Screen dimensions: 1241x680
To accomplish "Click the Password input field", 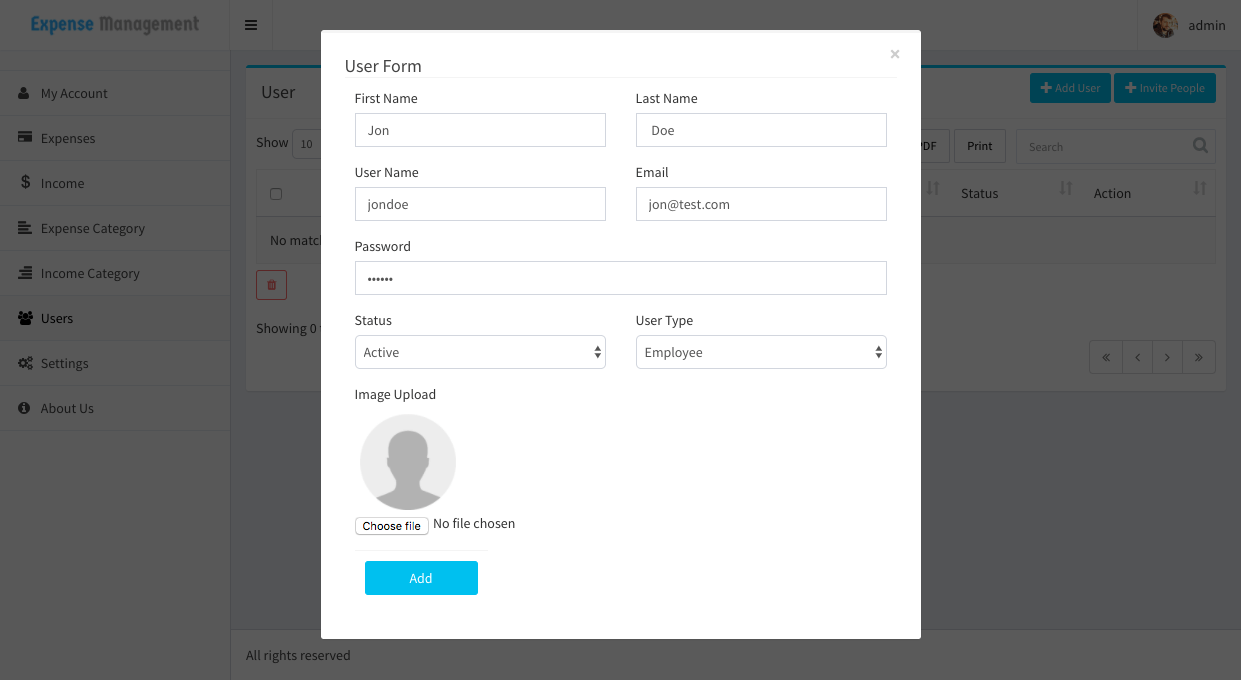I will click(621, 278).
